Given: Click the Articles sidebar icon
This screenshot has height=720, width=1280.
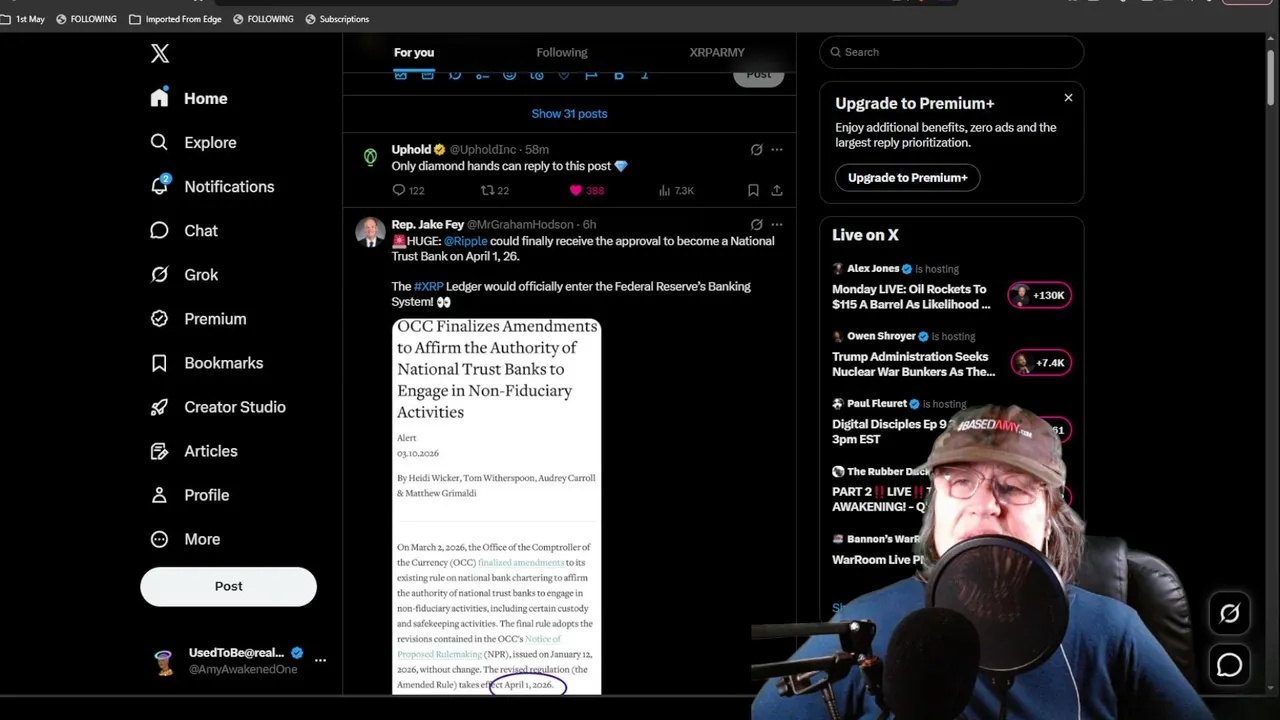Looking at the screenshot, I should [x=159, y=451].
